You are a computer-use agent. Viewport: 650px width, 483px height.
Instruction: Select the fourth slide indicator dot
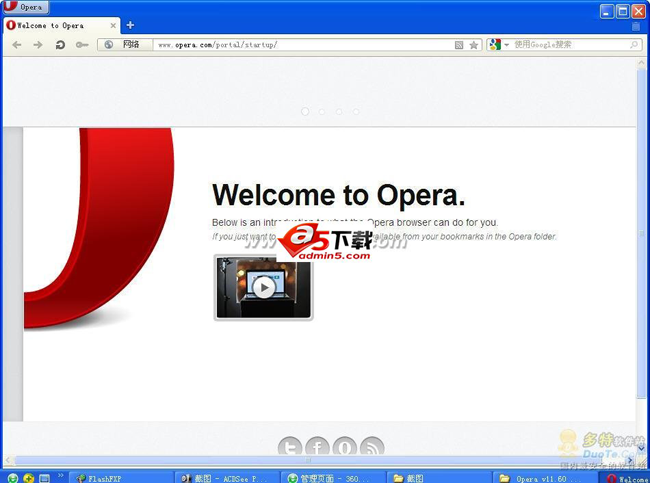tap(356, 112)
